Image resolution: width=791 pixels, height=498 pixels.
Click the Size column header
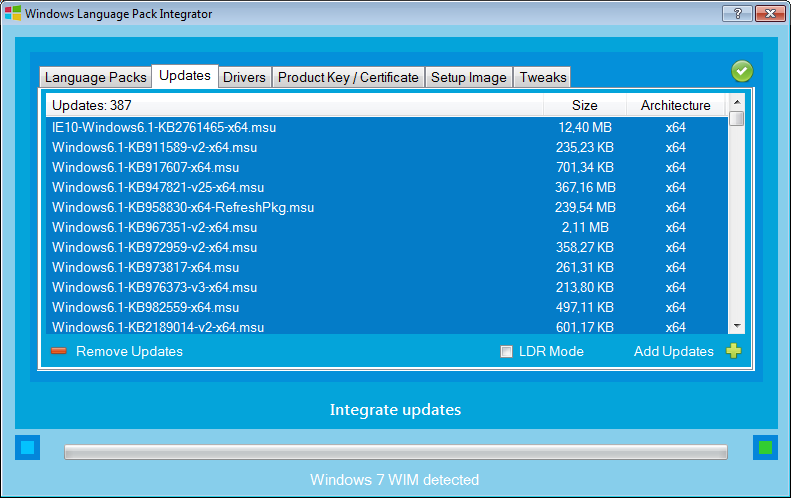point(585,105)
